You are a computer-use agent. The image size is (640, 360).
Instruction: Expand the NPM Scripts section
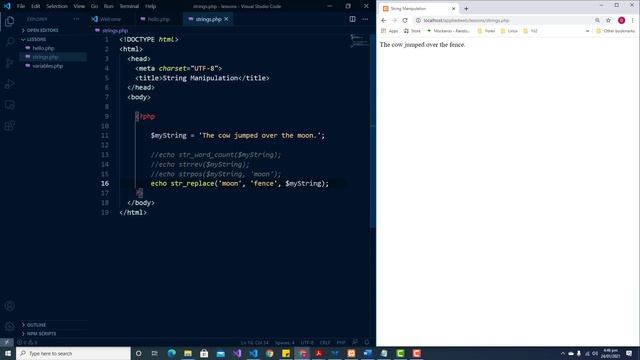point(40,334)
